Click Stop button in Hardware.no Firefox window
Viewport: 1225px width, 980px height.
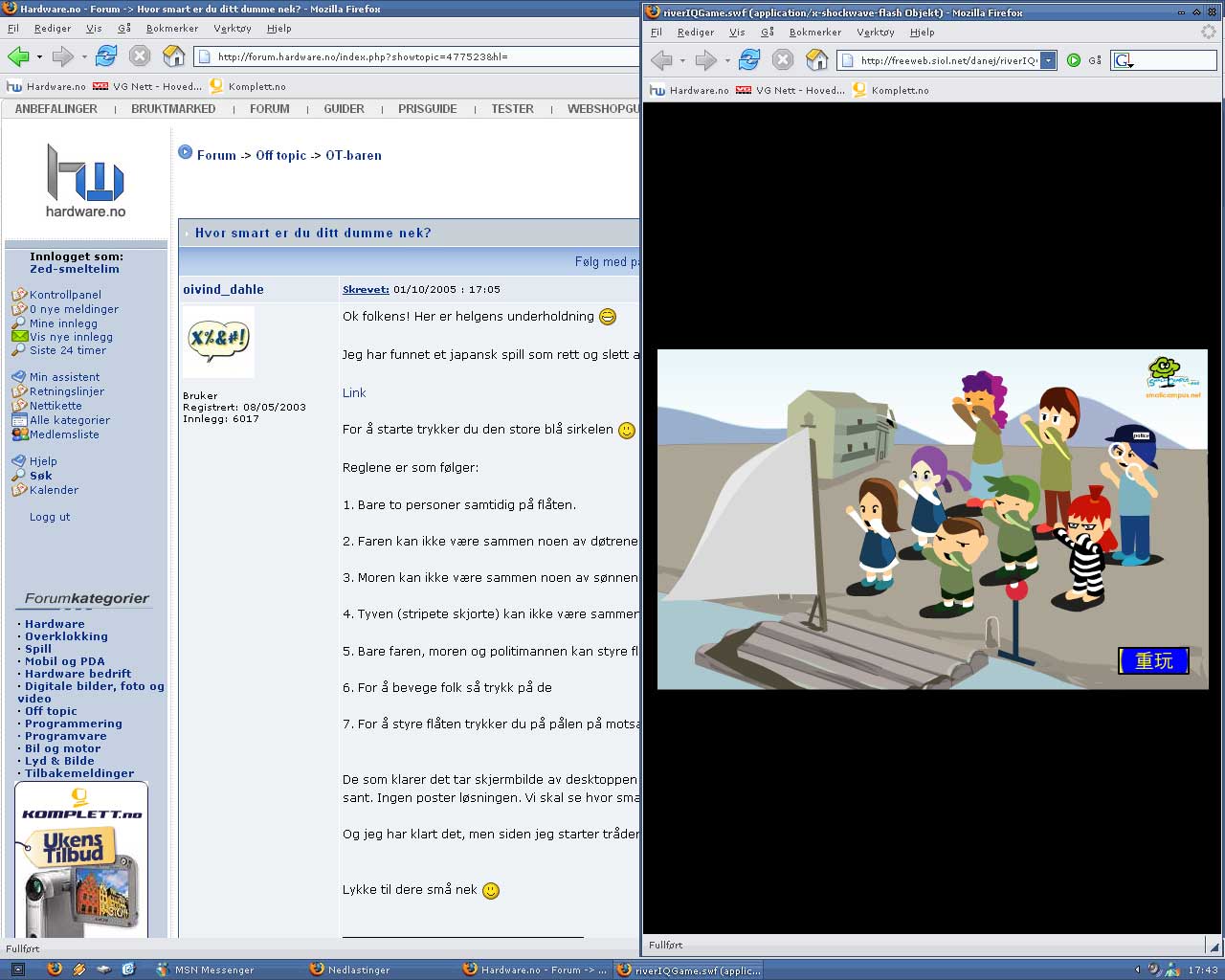point(140,56)
